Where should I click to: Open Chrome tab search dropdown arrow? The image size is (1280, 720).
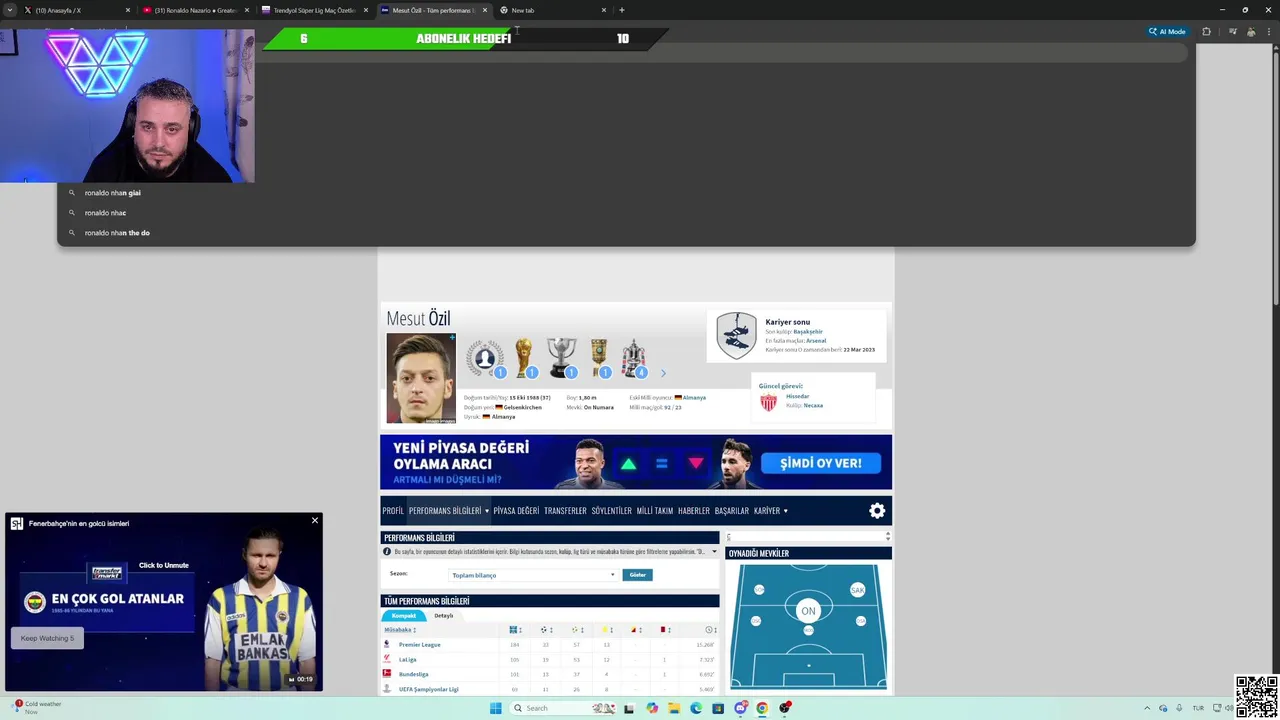pyautogui.click(x=10, y=10)
